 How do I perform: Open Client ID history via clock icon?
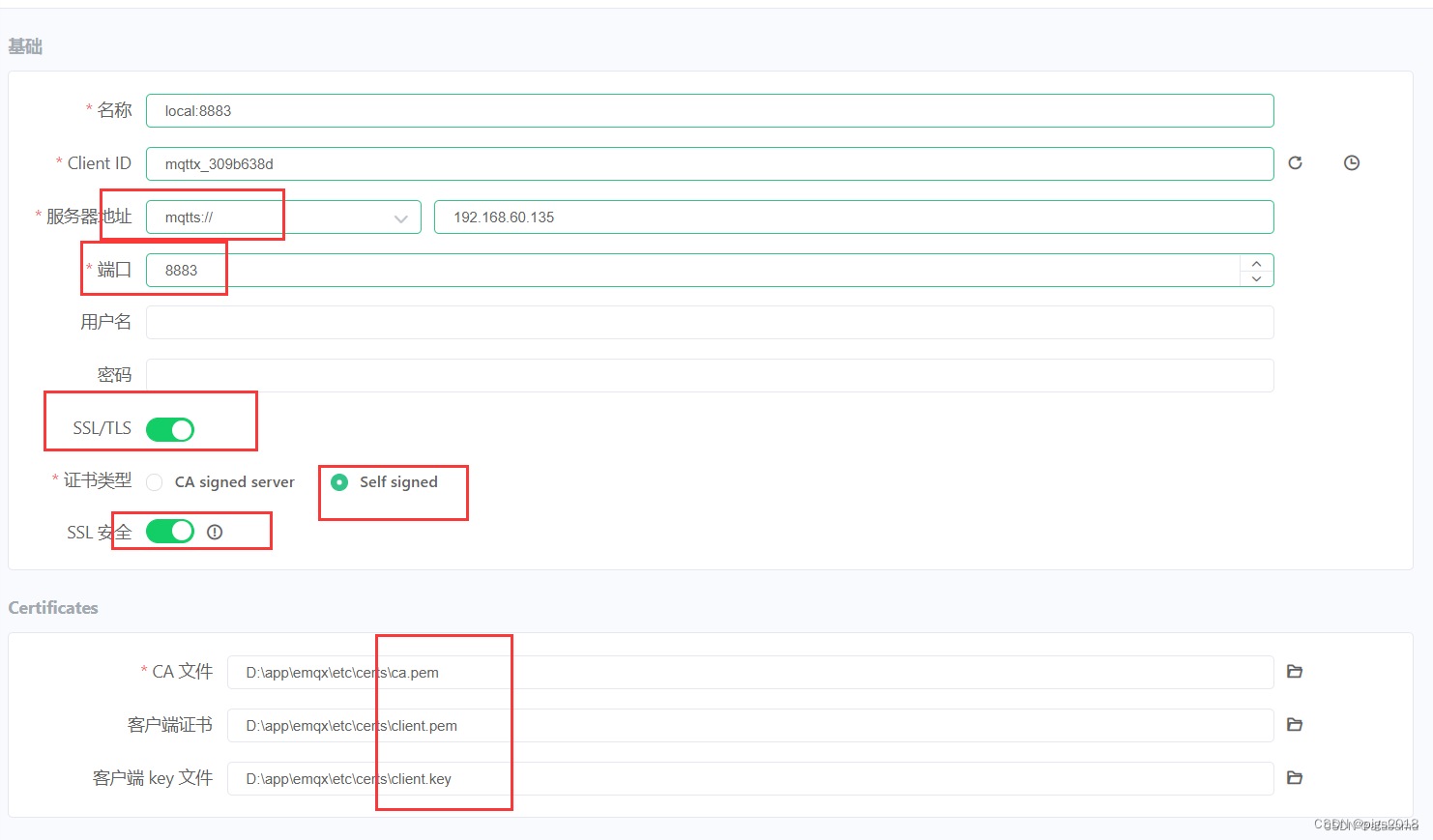pos(1351,162)
